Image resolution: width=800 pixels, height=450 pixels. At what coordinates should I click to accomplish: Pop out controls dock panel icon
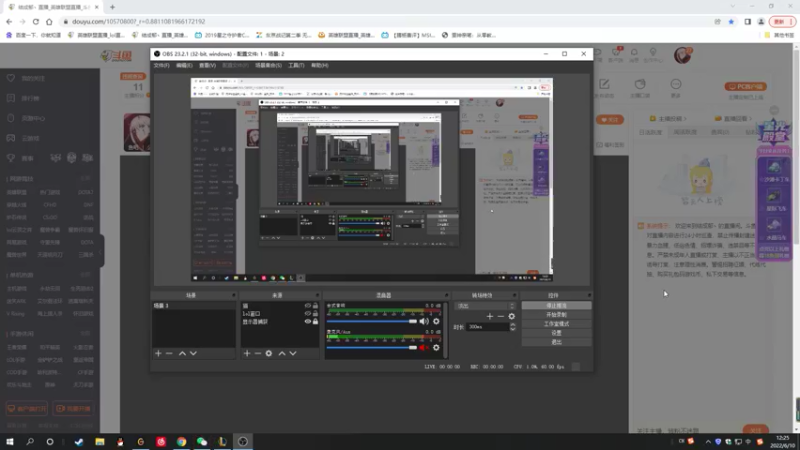[x=589, y=295]
